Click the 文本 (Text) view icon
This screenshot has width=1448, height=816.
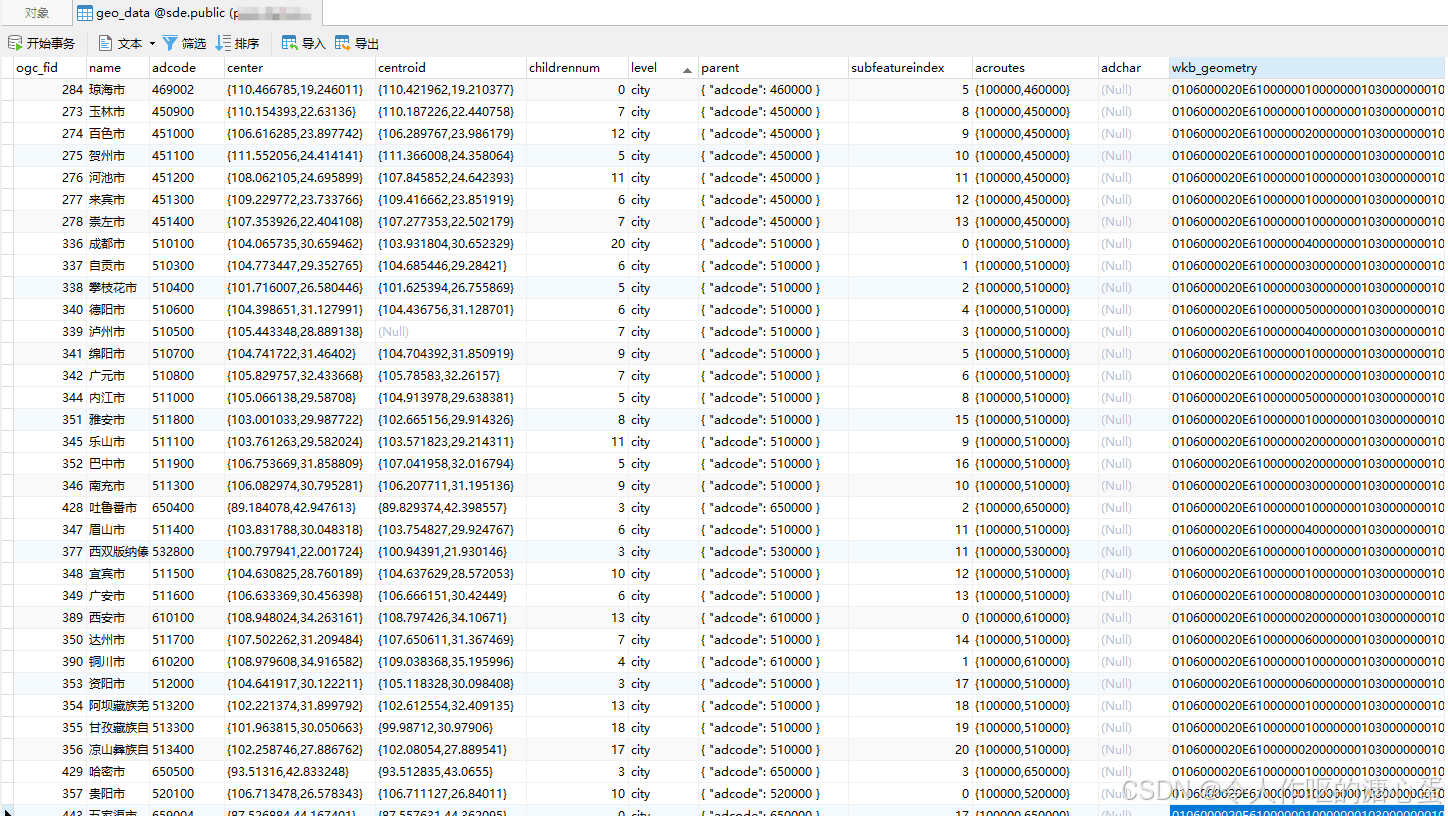point(105,43)
